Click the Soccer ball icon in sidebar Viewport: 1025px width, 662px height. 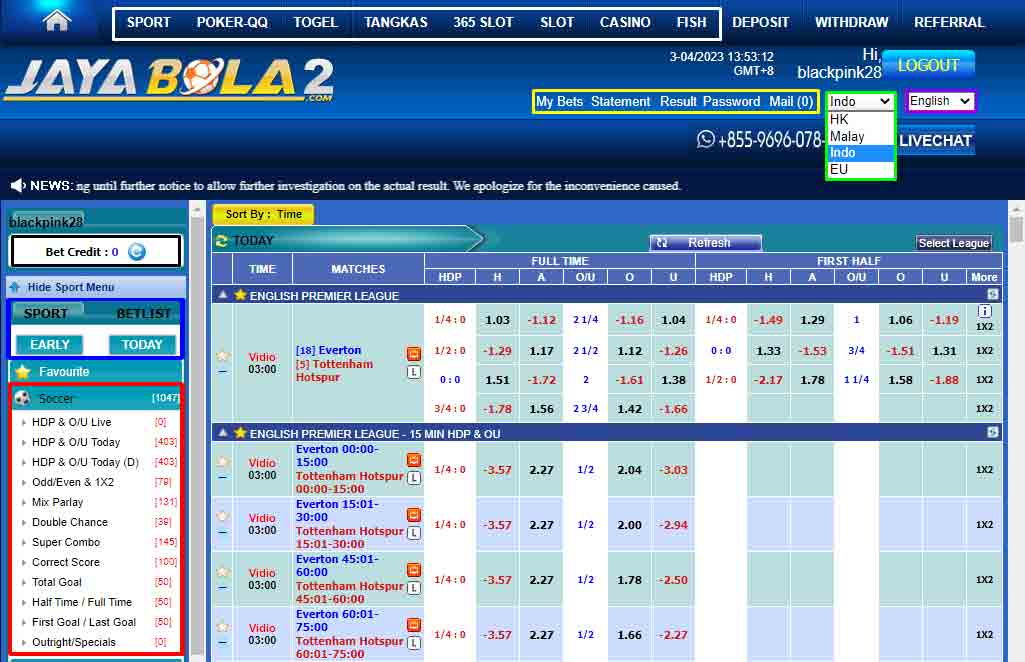tap(23, 398)
